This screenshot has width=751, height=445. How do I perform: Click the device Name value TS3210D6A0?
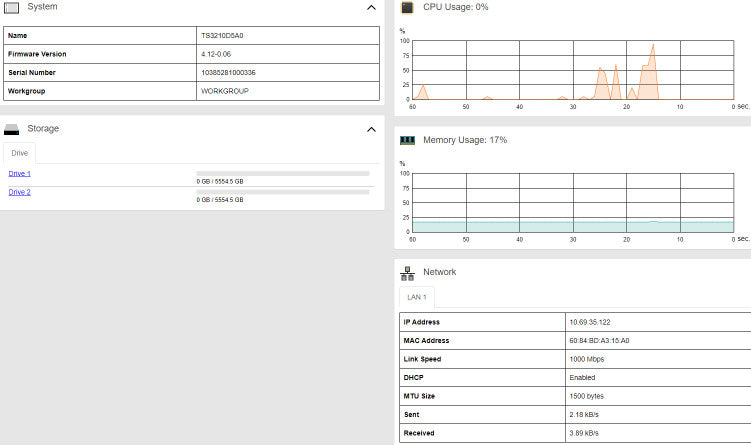222,35
